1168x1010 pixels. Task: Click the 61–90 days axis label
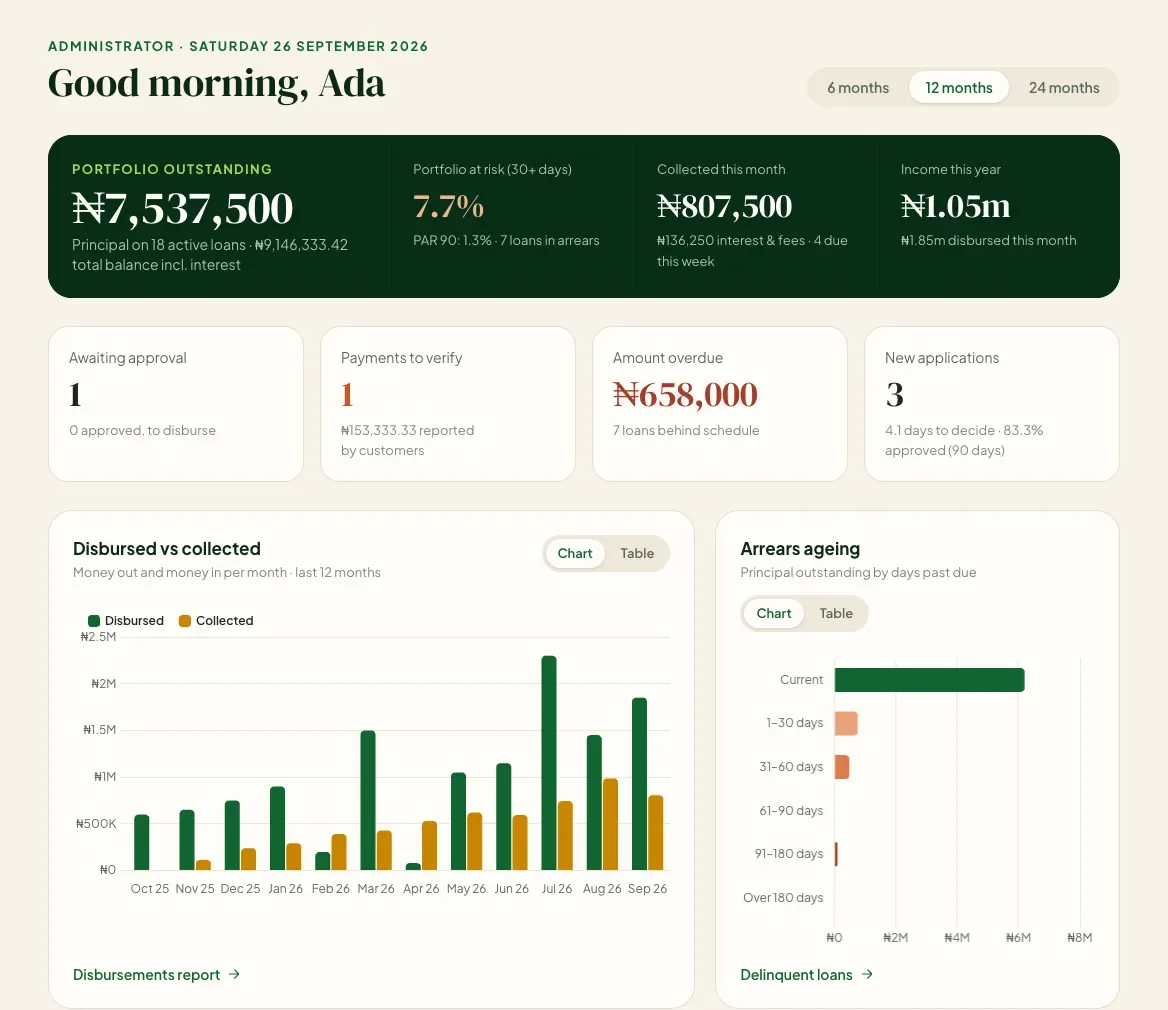click(791, 810)
